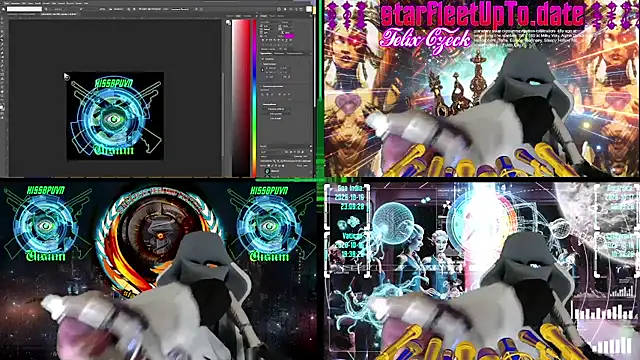Open the File menu in Photoshop

click(7, 3)
